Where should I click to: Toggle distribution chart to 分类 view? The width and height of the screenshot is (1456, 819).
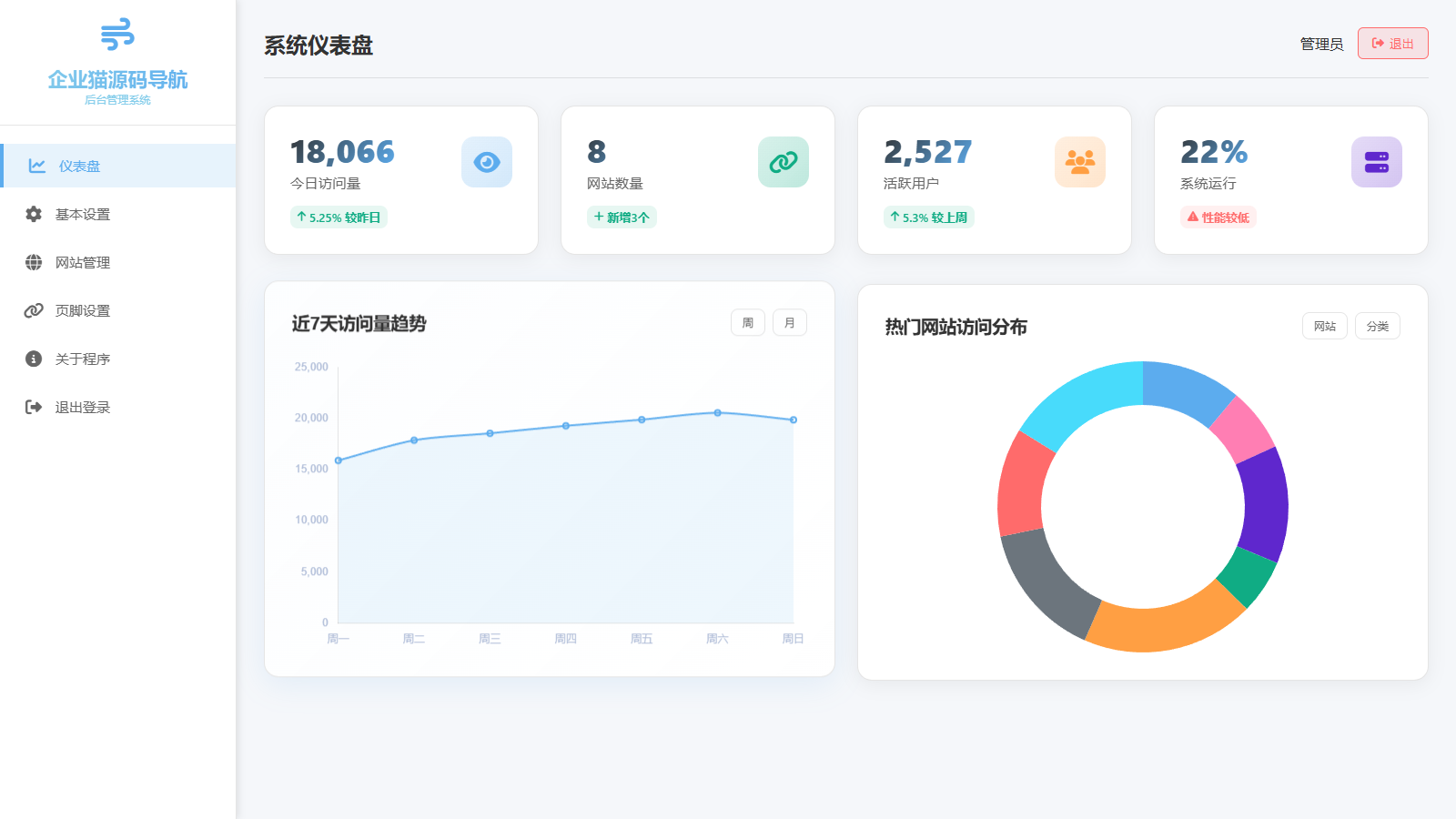(x=1378, y=327)
